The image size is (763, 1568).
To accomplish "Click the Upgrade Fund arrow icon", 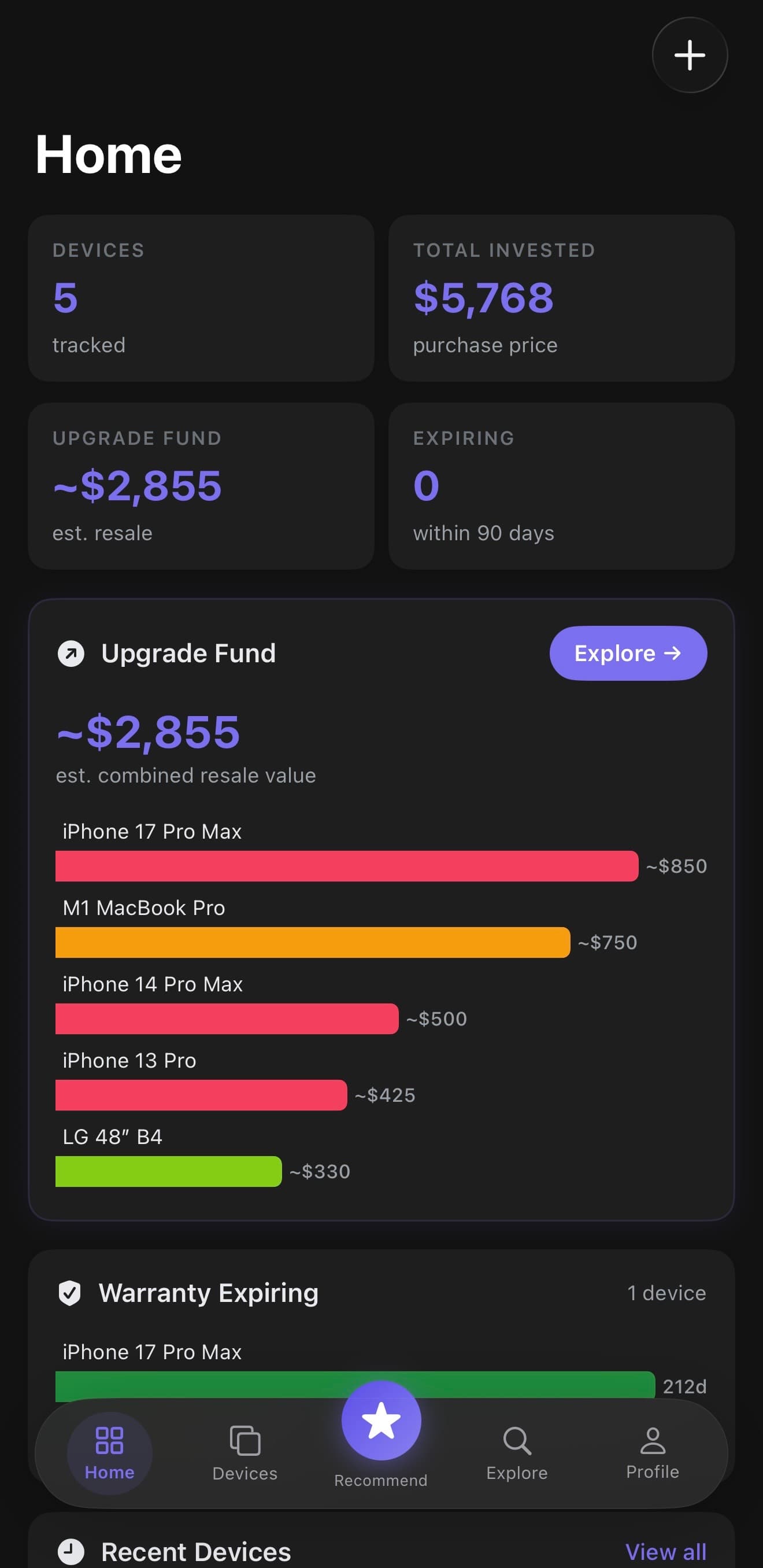I will 71,654.
